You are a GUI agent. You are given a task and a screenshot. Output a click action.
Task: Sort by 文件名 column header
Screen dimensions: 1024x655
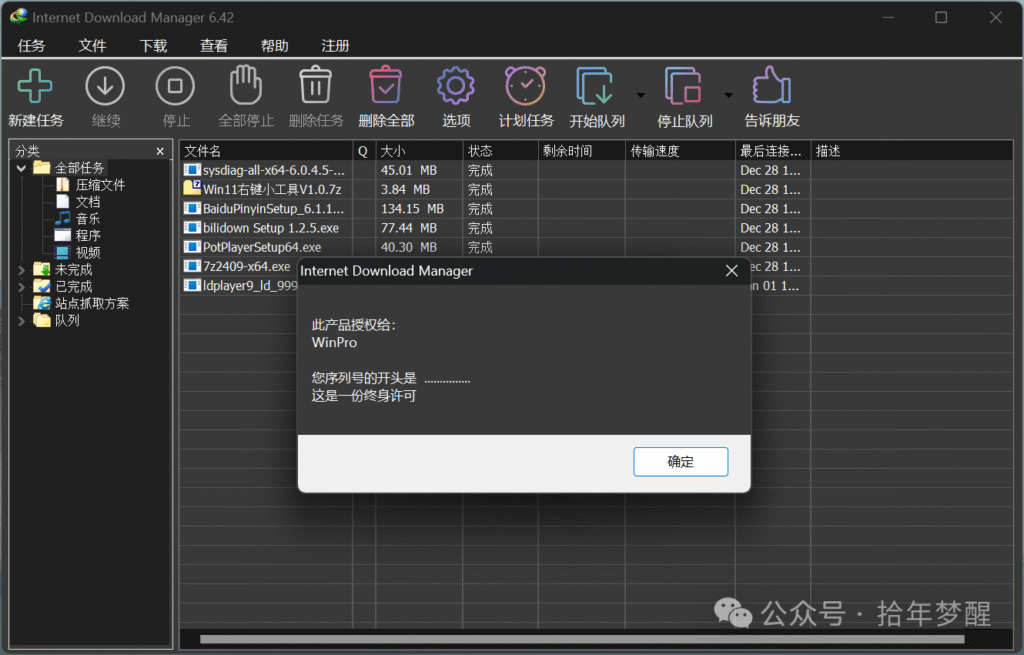point(266,151)
